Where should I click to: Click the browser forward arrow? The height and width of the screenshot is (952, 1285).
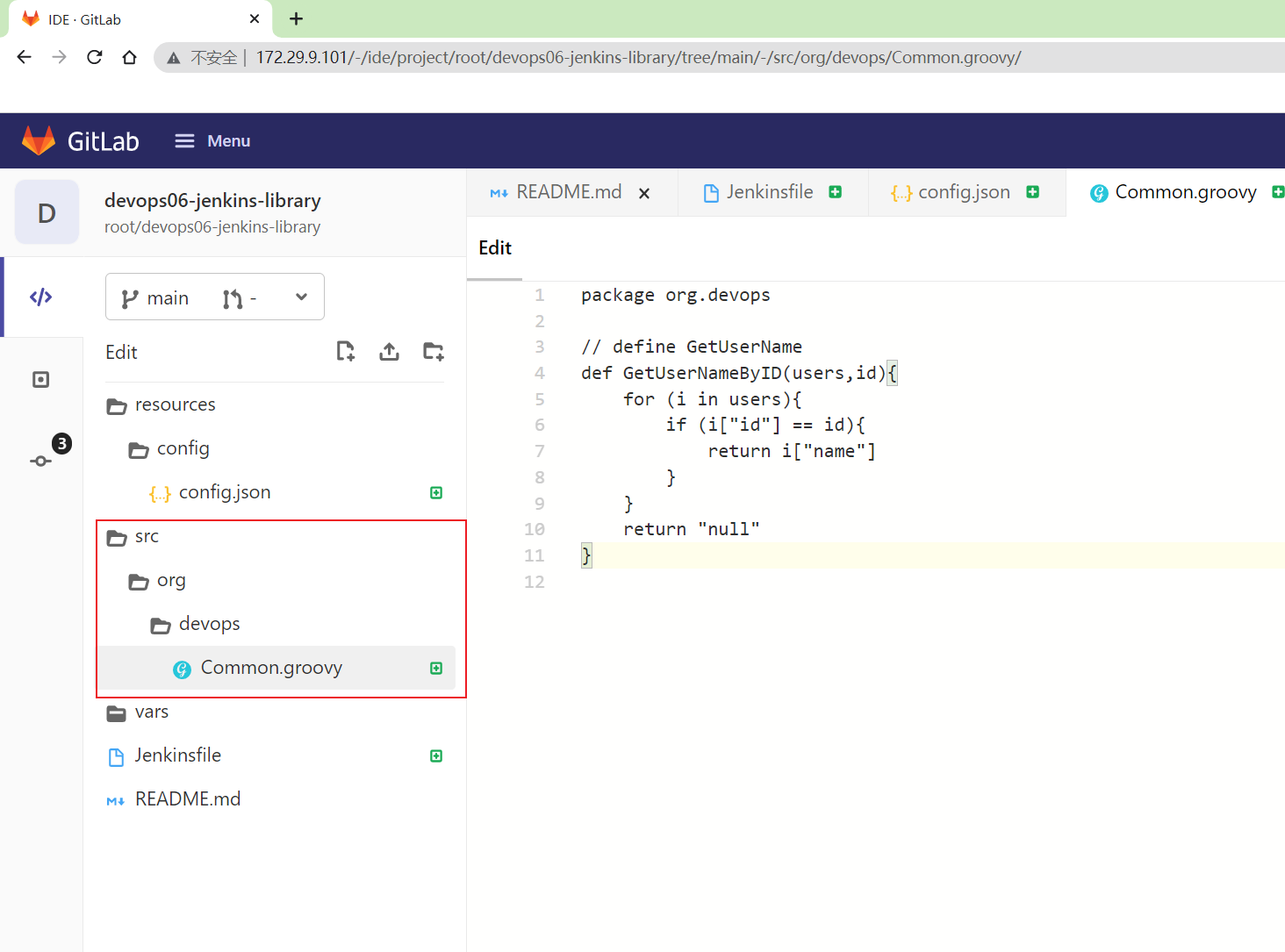click(x=59, y=57)
